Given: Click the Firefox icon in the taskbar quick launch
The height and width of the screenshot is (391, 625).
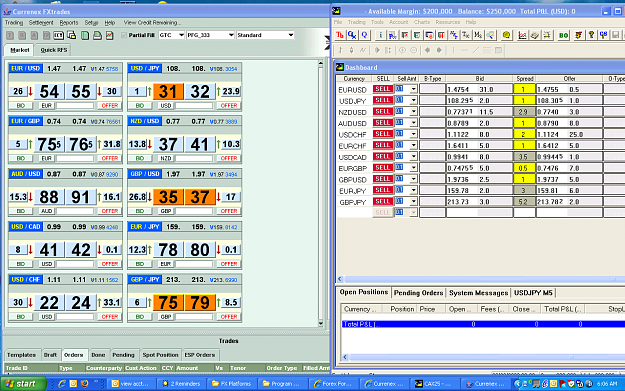Looking at the screenshot, I should [x=85, y=383].
